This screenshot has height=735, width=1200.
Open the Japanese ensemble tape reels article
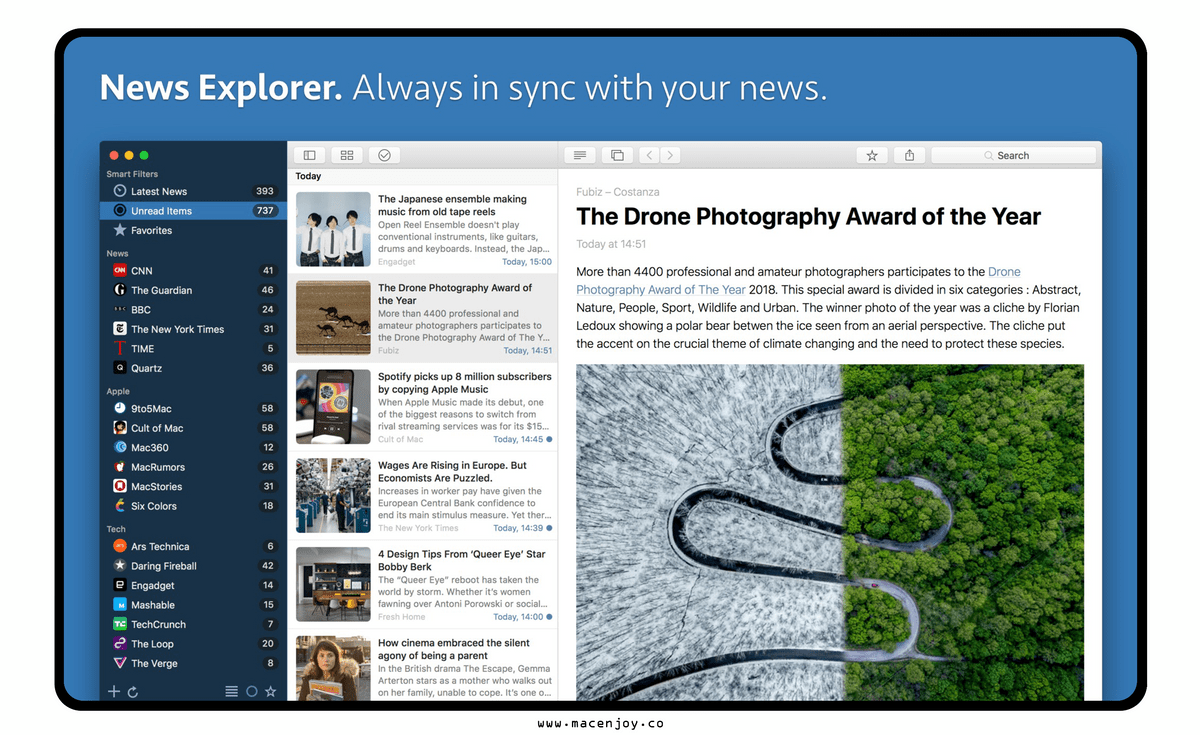pos(423,230)
